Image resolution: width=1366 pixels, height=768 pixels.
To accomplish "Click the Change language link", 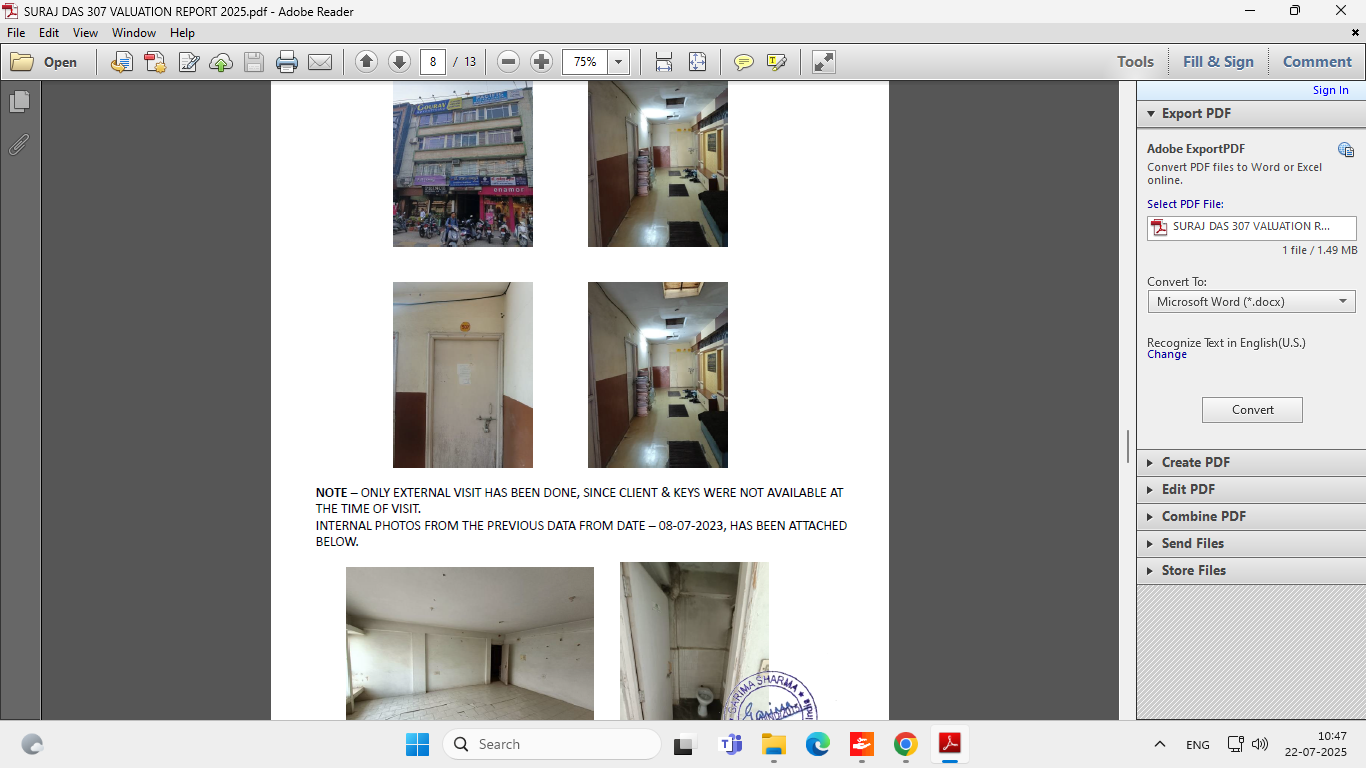I will point(1167,354).
